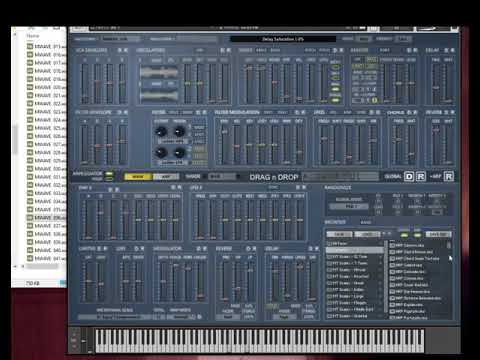Click the VCA Envelope randomize R icon
The width and height of the screenshot is (480, 360).
[126, 50]
